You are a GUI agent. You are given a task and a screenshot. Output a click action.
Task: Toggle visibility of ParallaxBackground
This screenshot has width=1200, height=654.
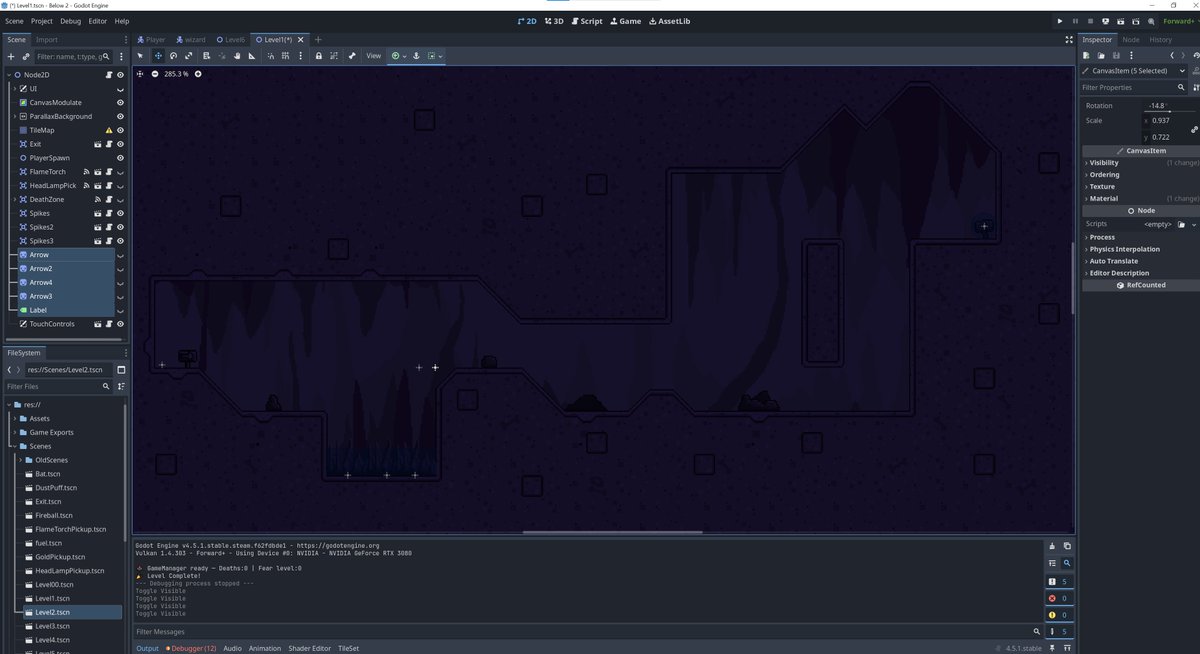click(x=120, y=116)
